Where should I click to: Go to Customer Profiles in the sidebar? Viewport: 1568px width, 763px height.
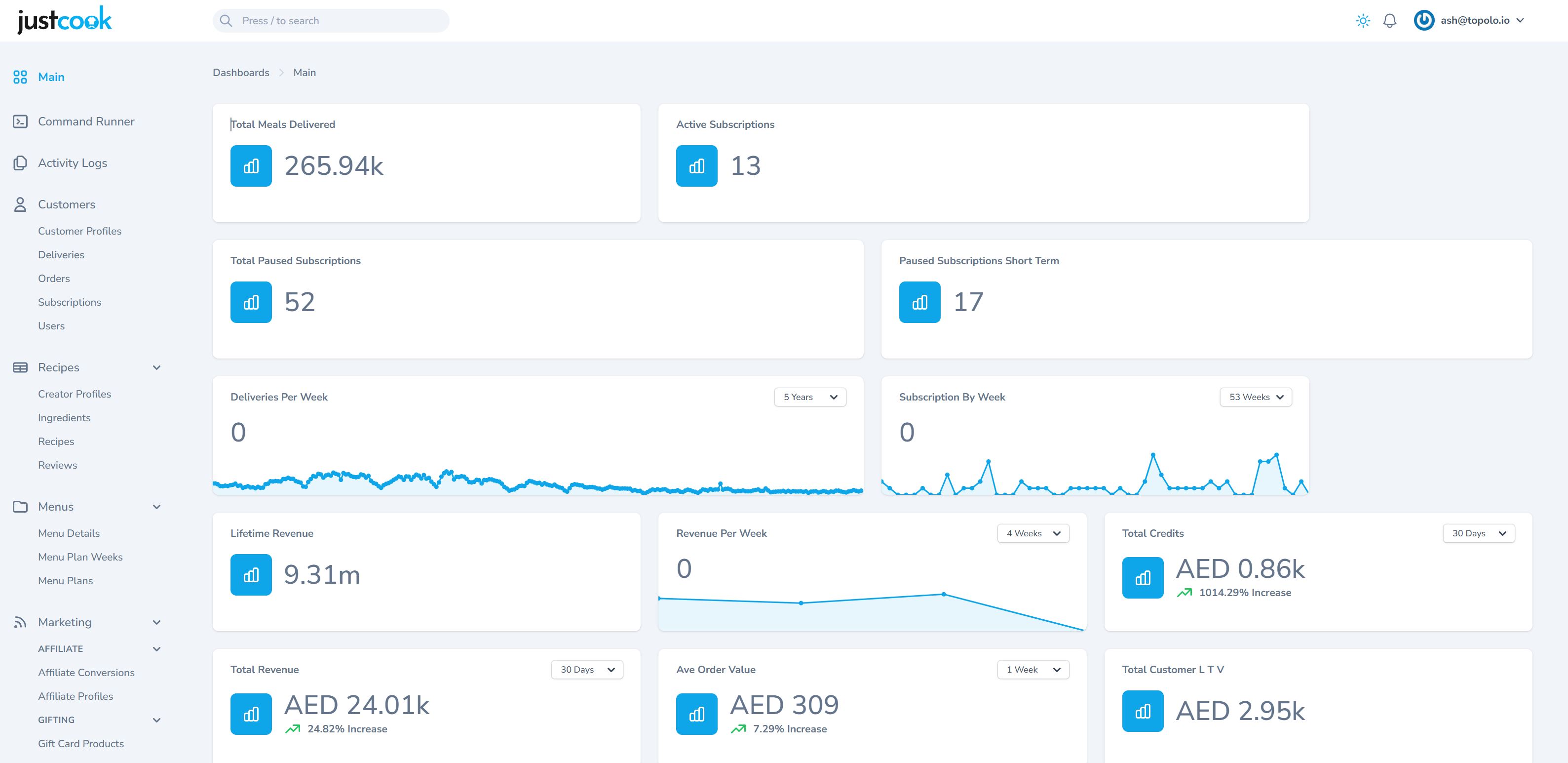[79, 231]
